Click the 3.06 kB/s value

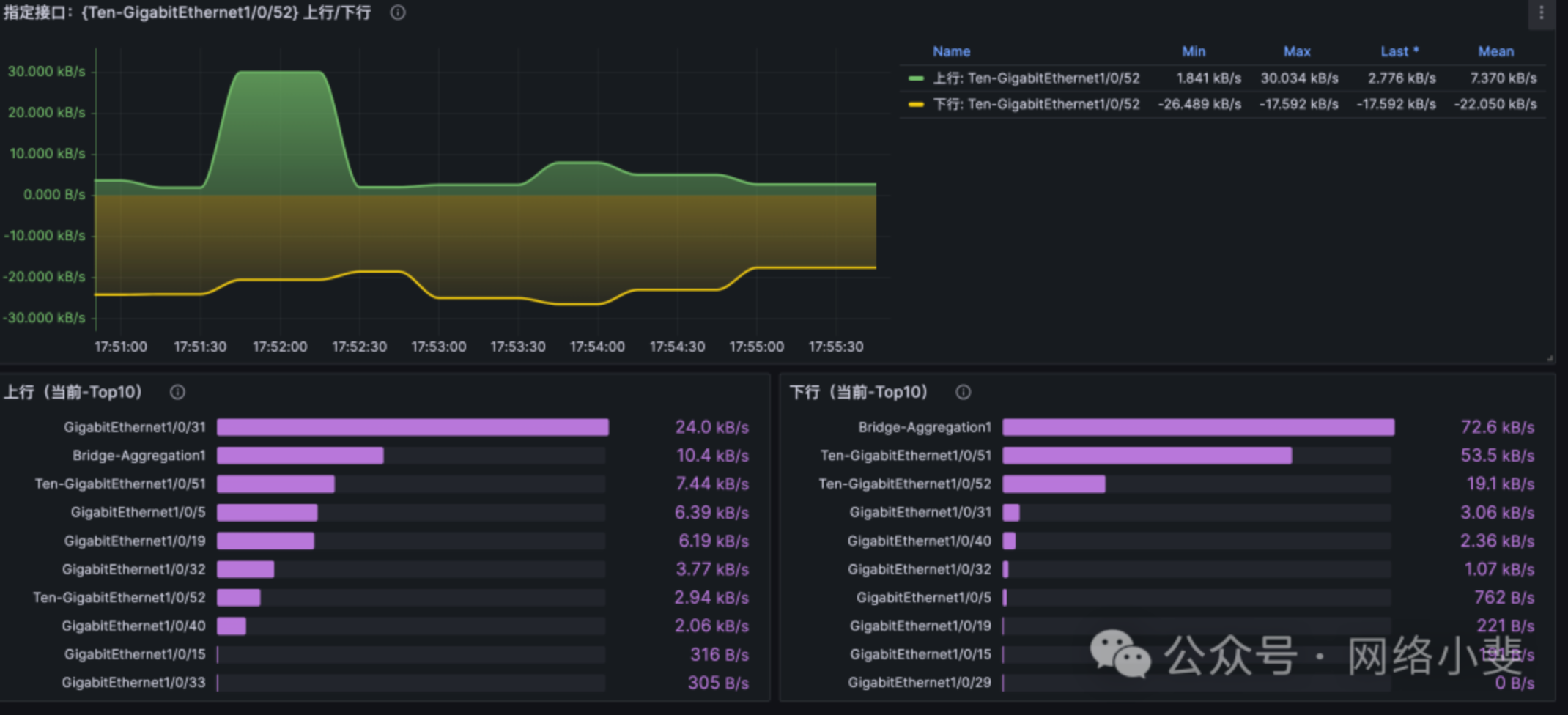1498,512
